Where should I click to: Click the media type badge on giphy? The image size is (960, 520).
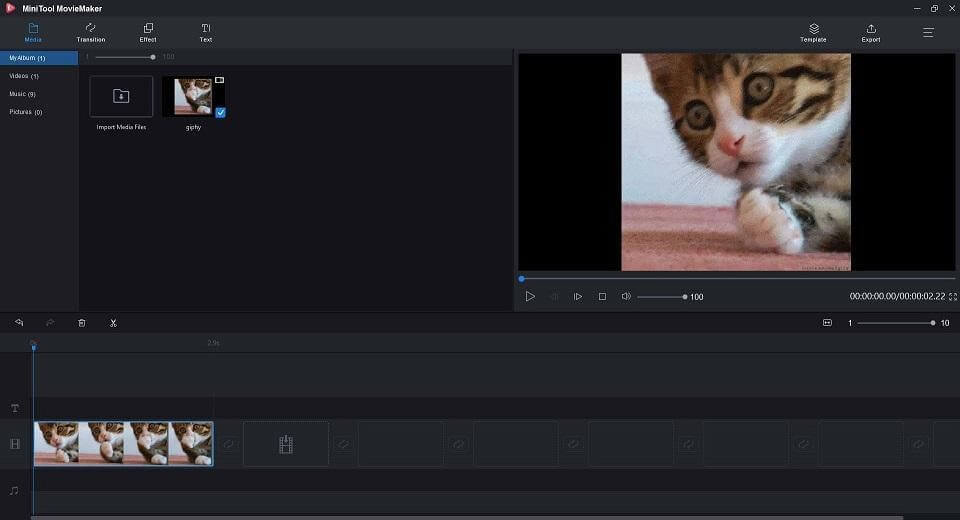click(219, 80)
